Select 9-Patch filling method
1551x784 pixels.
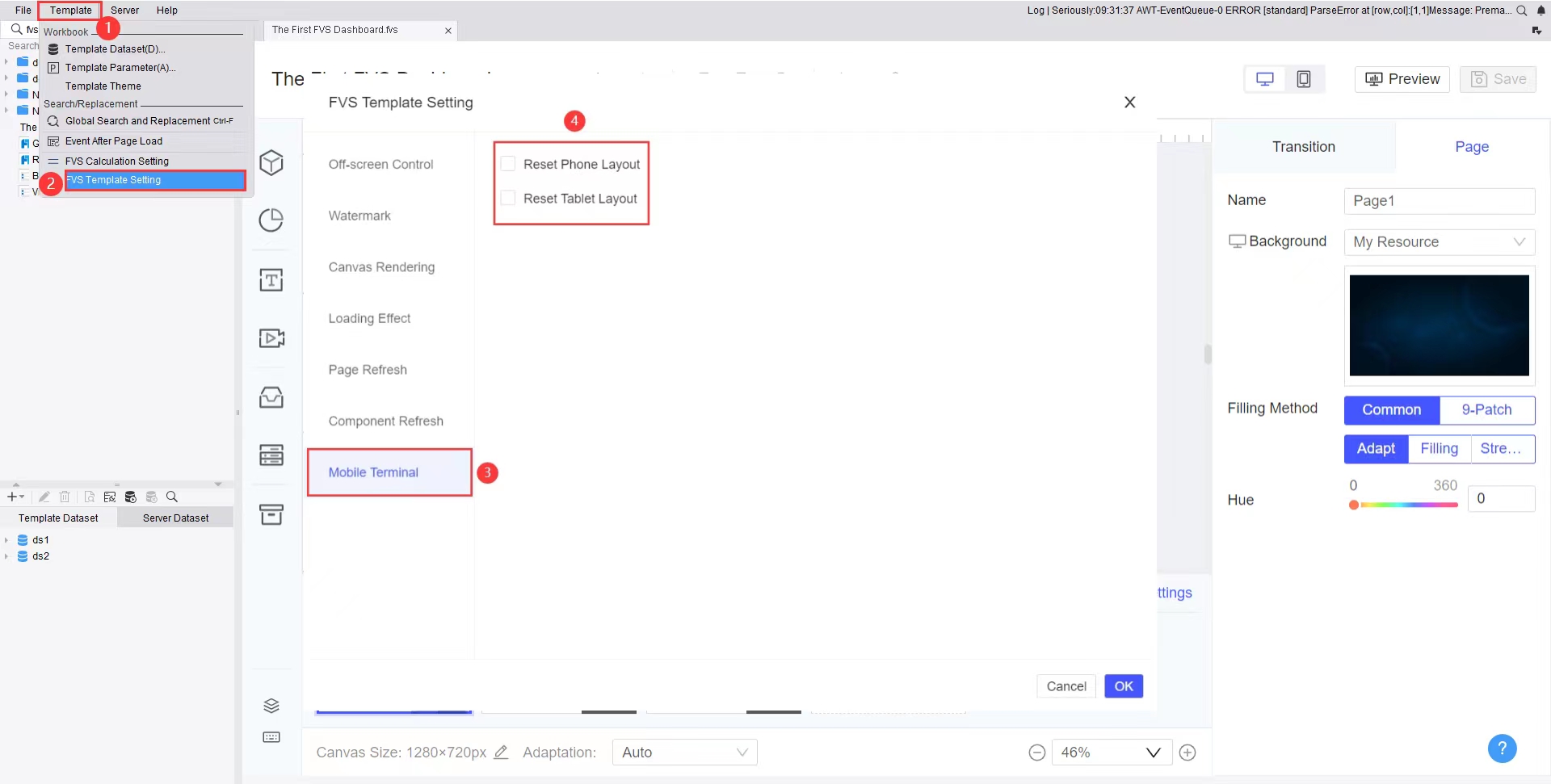[1486, 409]
